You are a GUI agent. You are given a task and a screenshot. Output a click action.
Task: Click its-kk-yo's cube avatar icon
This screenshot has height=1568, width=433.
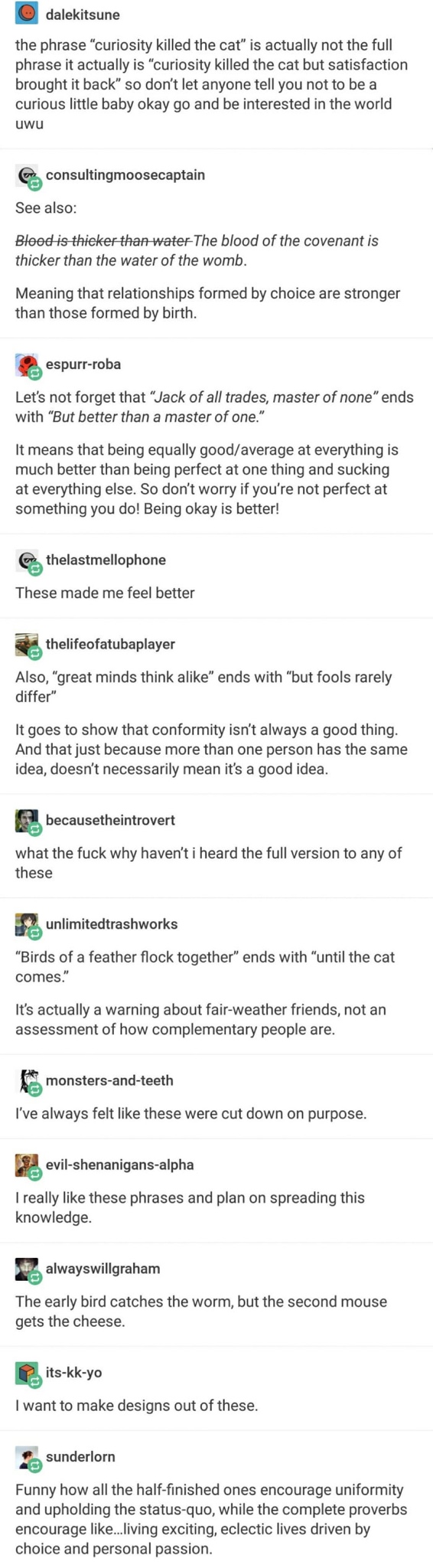coord(28,1374)
